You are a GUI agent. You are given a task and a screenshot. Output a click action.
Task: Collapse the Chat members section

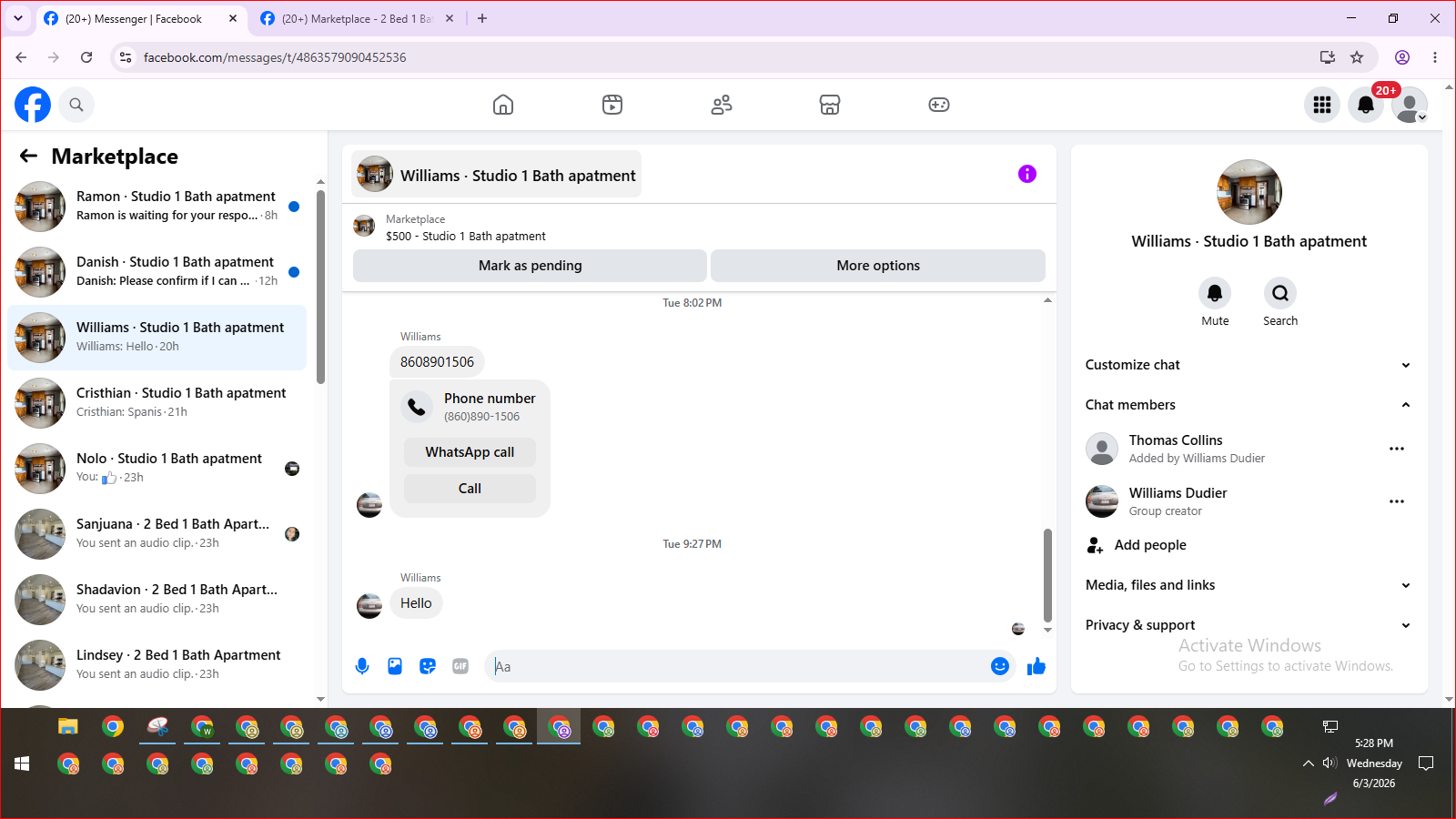click(1249, 405)
